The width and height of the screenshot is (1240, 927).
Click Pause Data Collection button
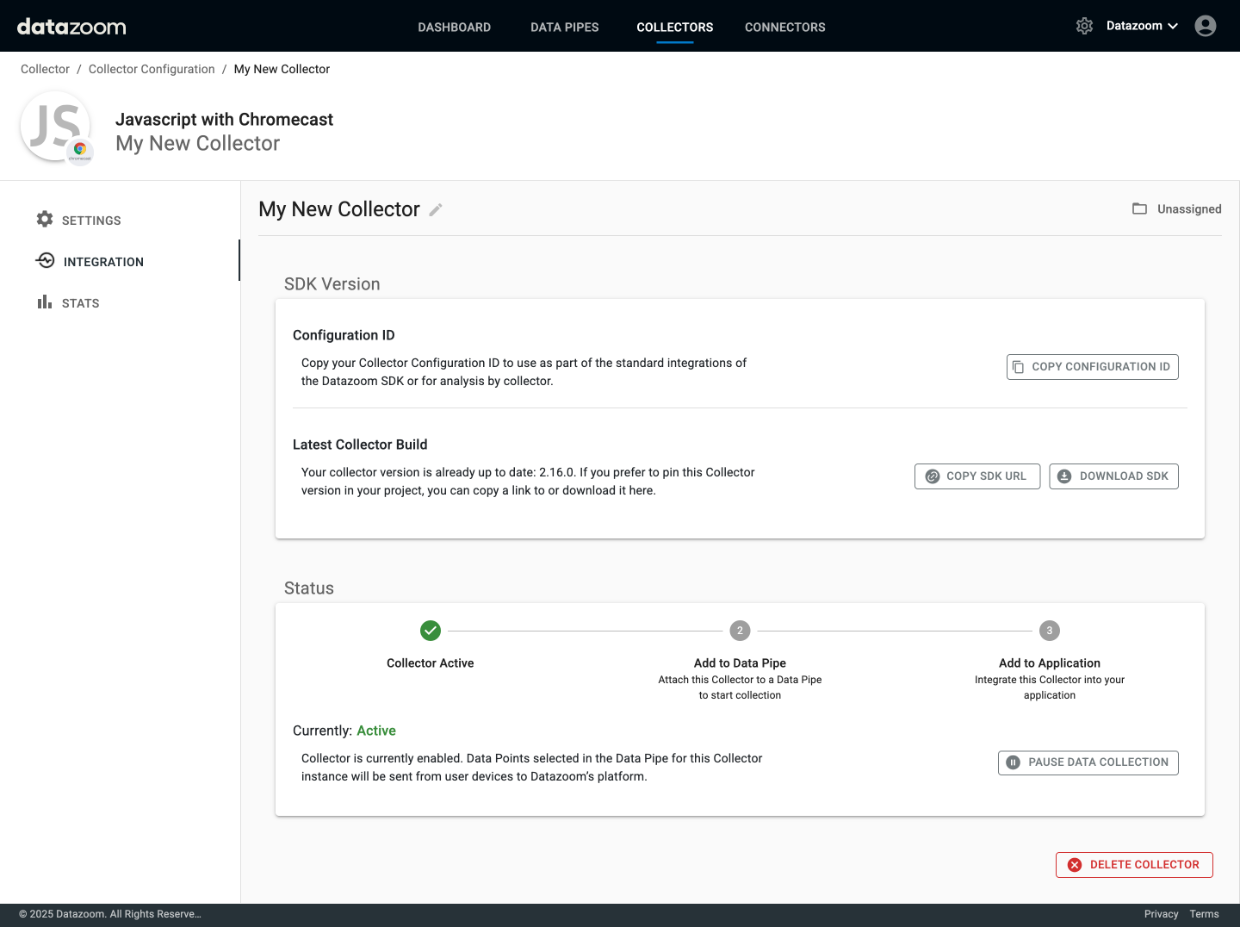click(1088, 762)
